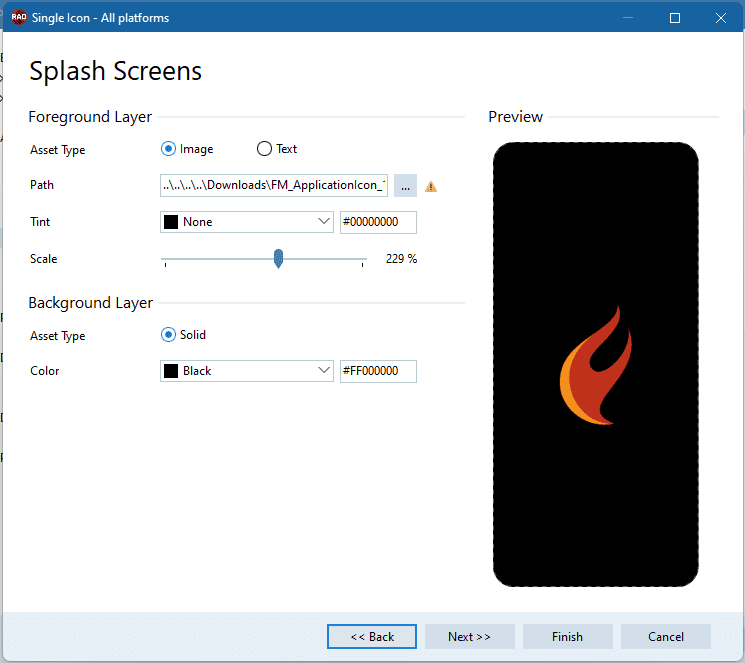The image size is (745, 663).
Task: Close the Single Icon dialog
Action: 721,18
